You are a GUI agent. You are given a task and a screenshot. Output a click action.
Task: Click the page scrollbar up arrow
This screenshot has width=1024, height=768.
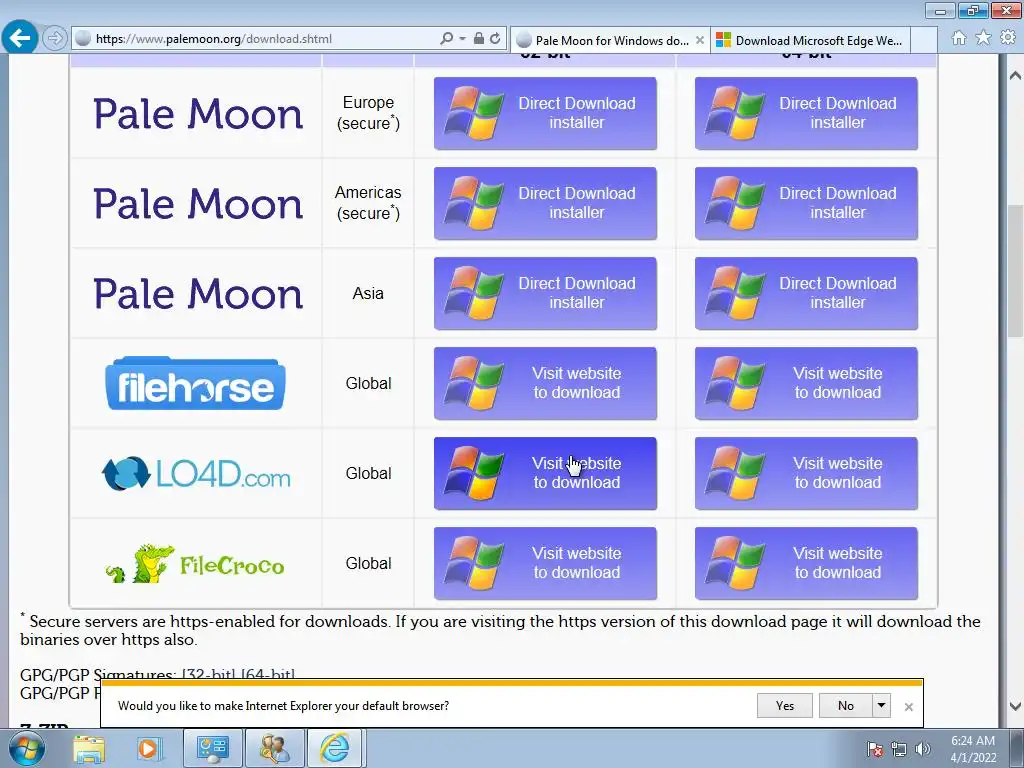click(x=1015, y=76)
